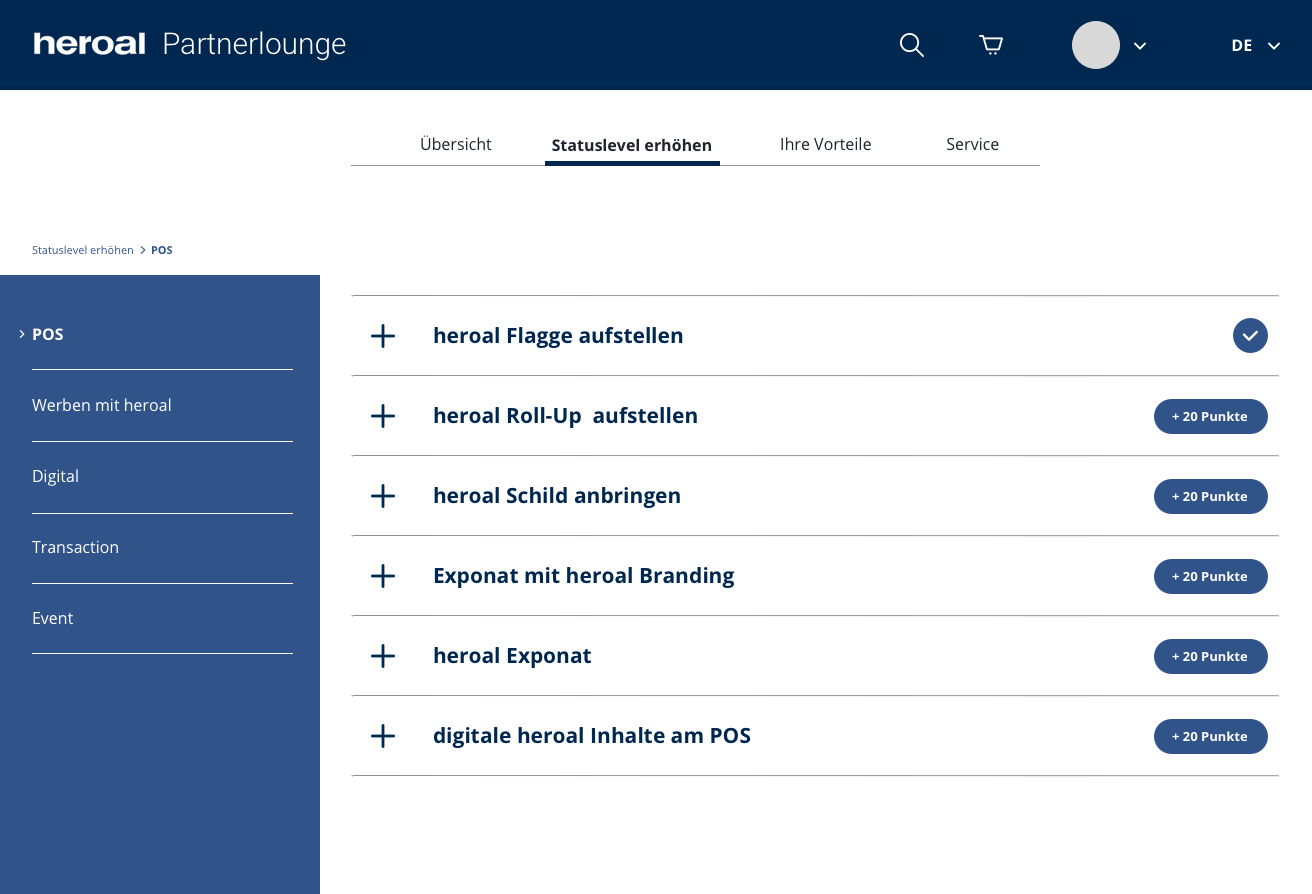Go to the Ihre Vorteile tab
Image resolution: width=1312 pixels, height=894 pixels.
(x=826, y=144)
